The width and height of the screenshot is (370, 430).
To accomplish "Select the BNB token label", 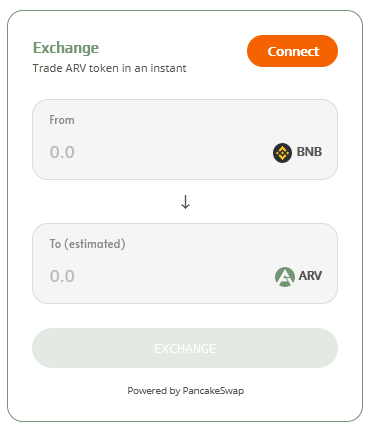I will [x=309, y=152].
